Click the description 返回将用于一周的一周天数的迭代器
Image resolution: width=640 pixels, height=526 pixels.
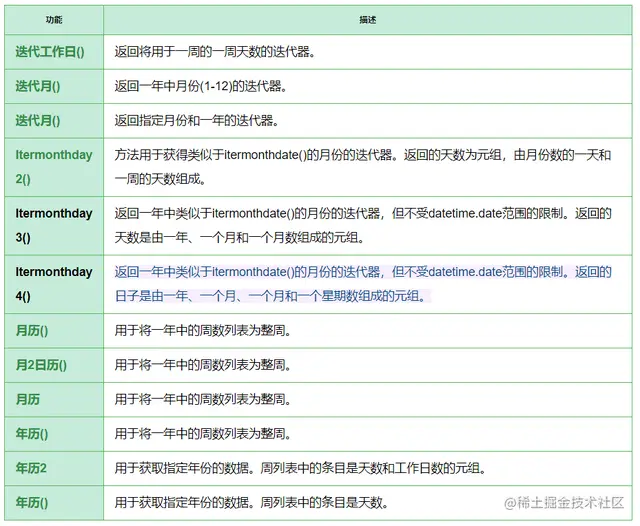pos(215,52)
